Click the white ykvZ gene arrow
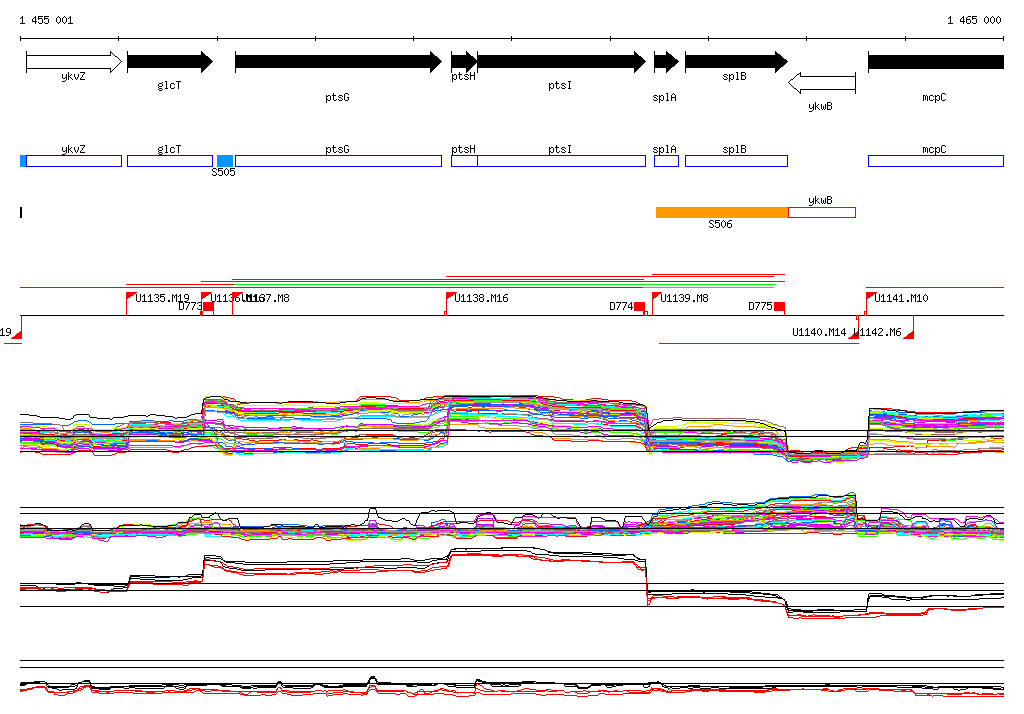This screenshot has height=714, width=1024. tap(74, 62)
